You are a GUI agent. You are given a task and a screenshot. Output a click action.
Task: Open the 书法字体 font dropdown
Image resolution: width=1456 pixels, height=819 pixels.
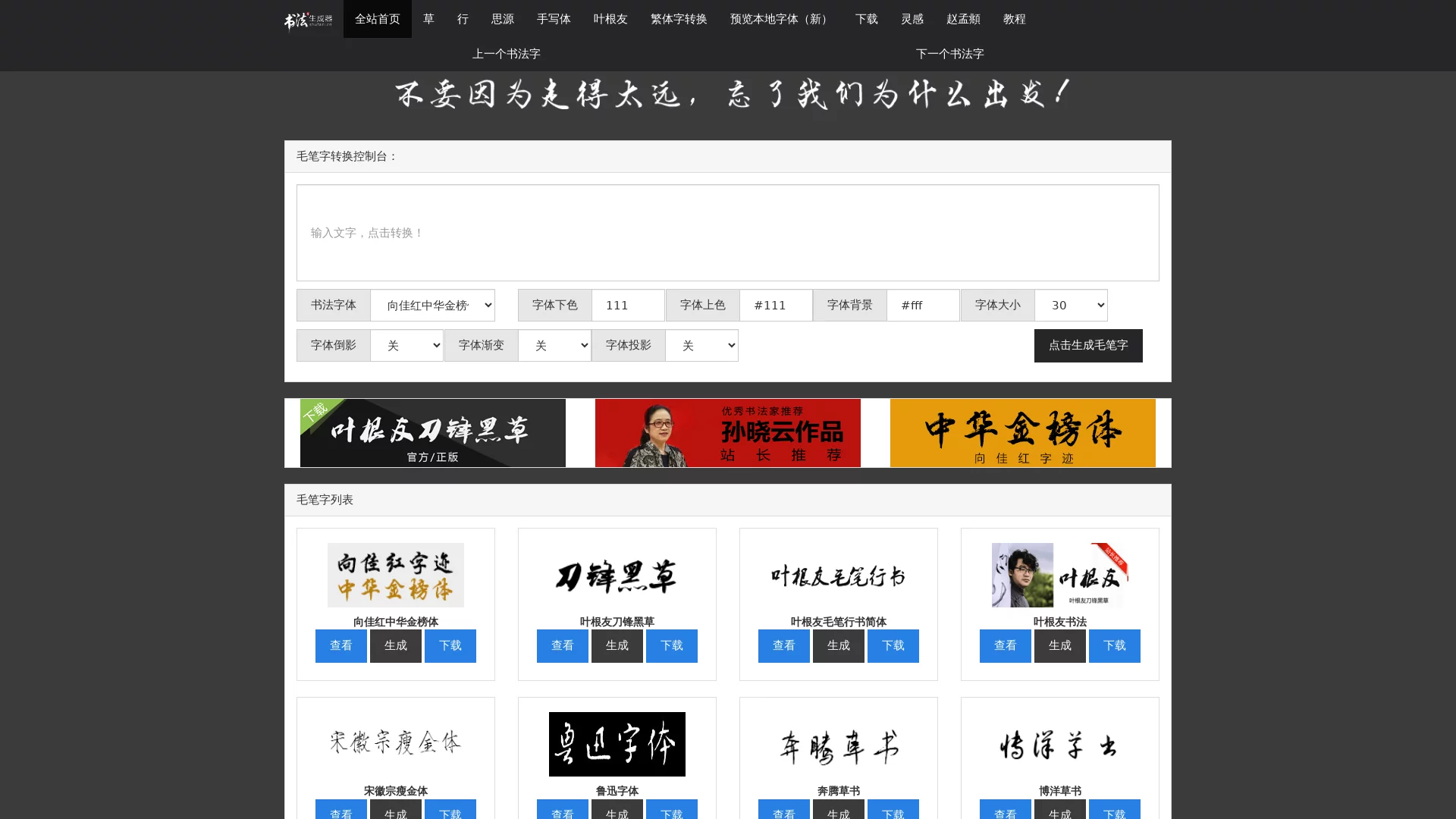(x=432, y=305)
